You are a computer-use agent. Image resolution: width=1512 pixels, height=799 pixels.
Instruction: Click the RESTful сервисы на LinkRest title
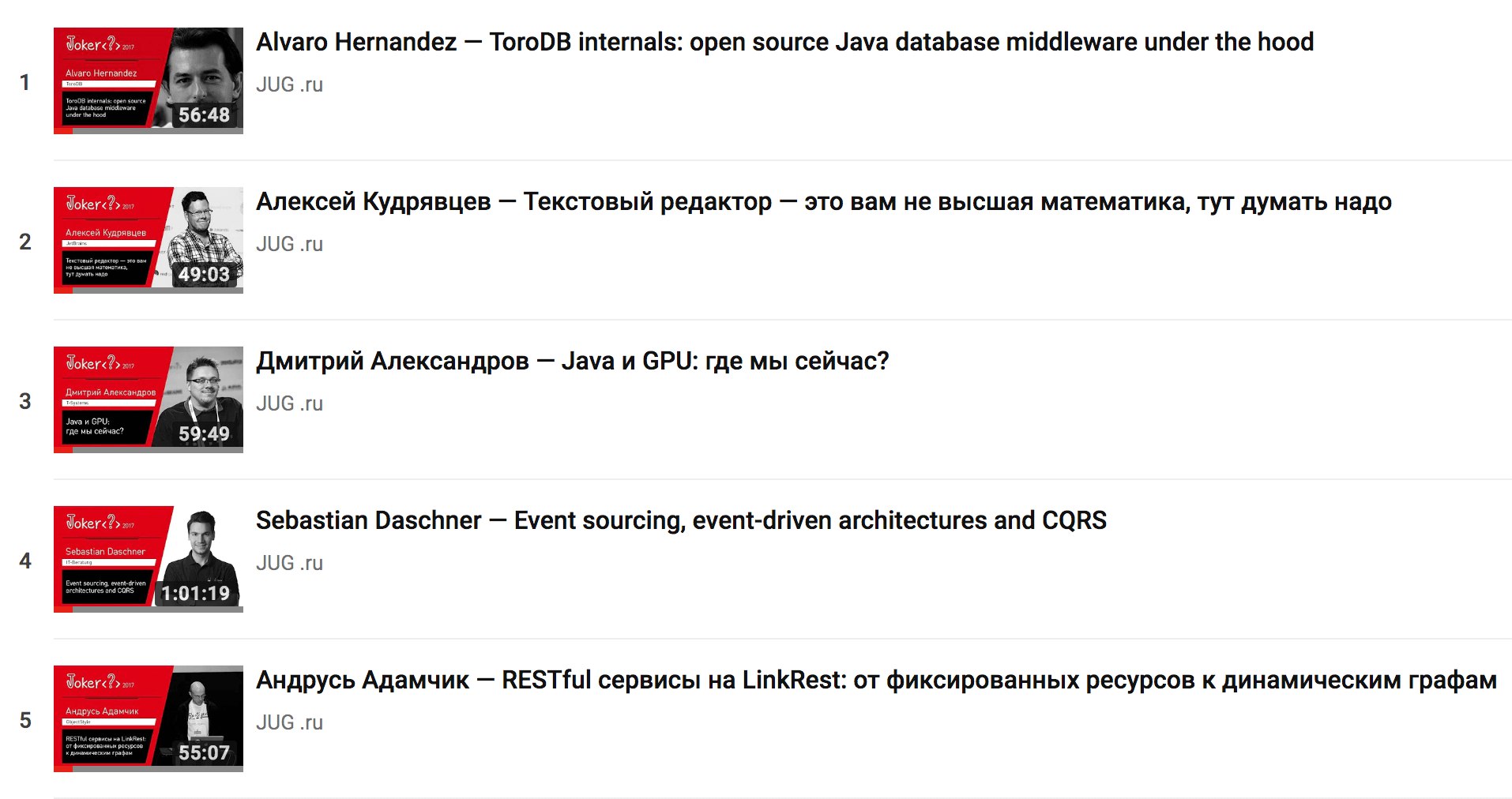[876, 681]
